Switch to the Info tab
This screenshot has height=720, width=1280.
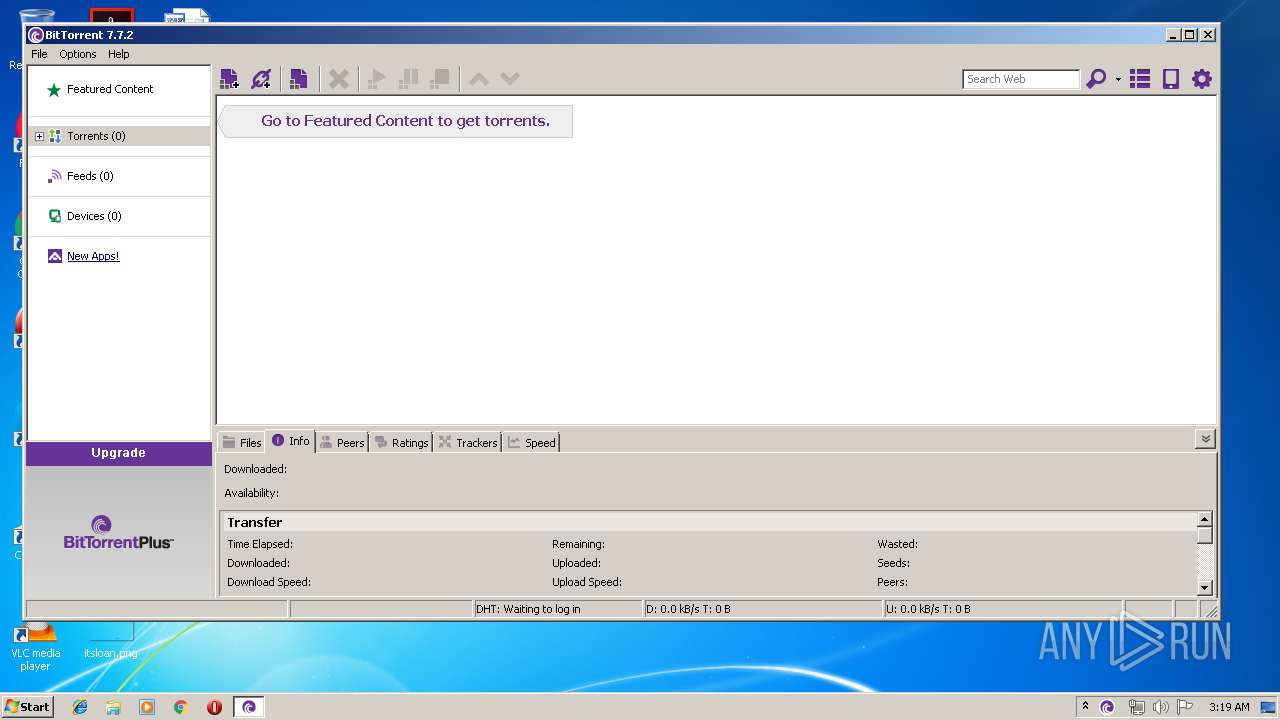click(x=290, y=441)
